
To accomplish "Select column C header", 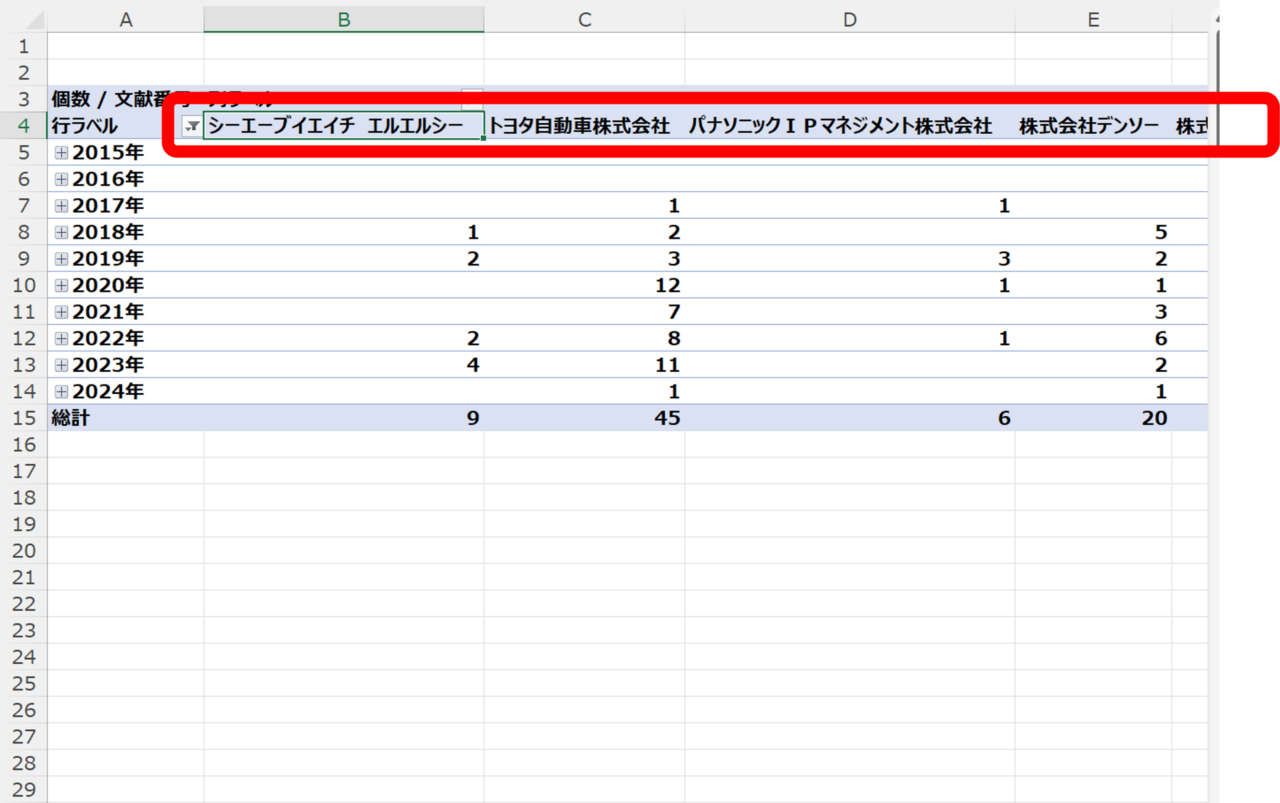I will click(x=585, y=19).
